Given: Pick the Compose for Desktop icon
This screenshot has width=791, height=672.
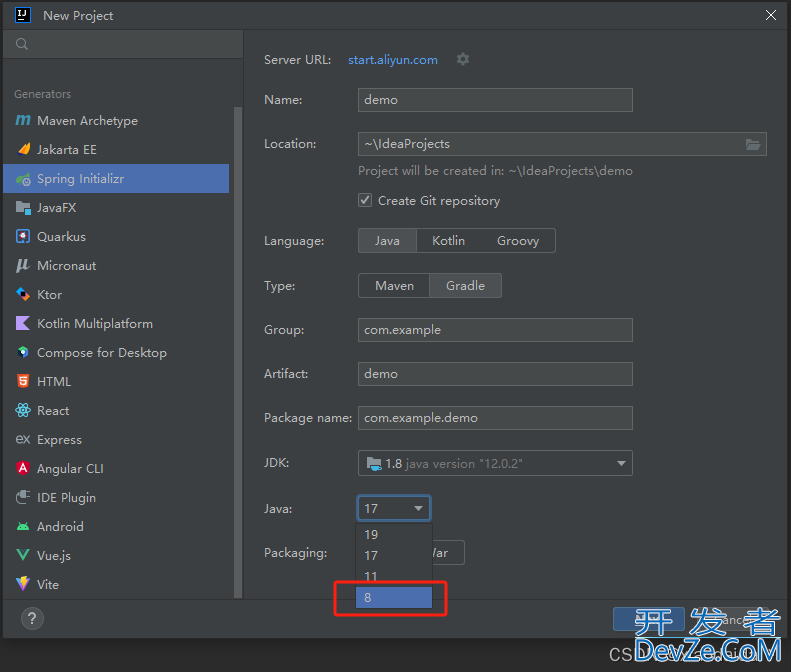Looking at the screenshot, I should tap(23, 352).
